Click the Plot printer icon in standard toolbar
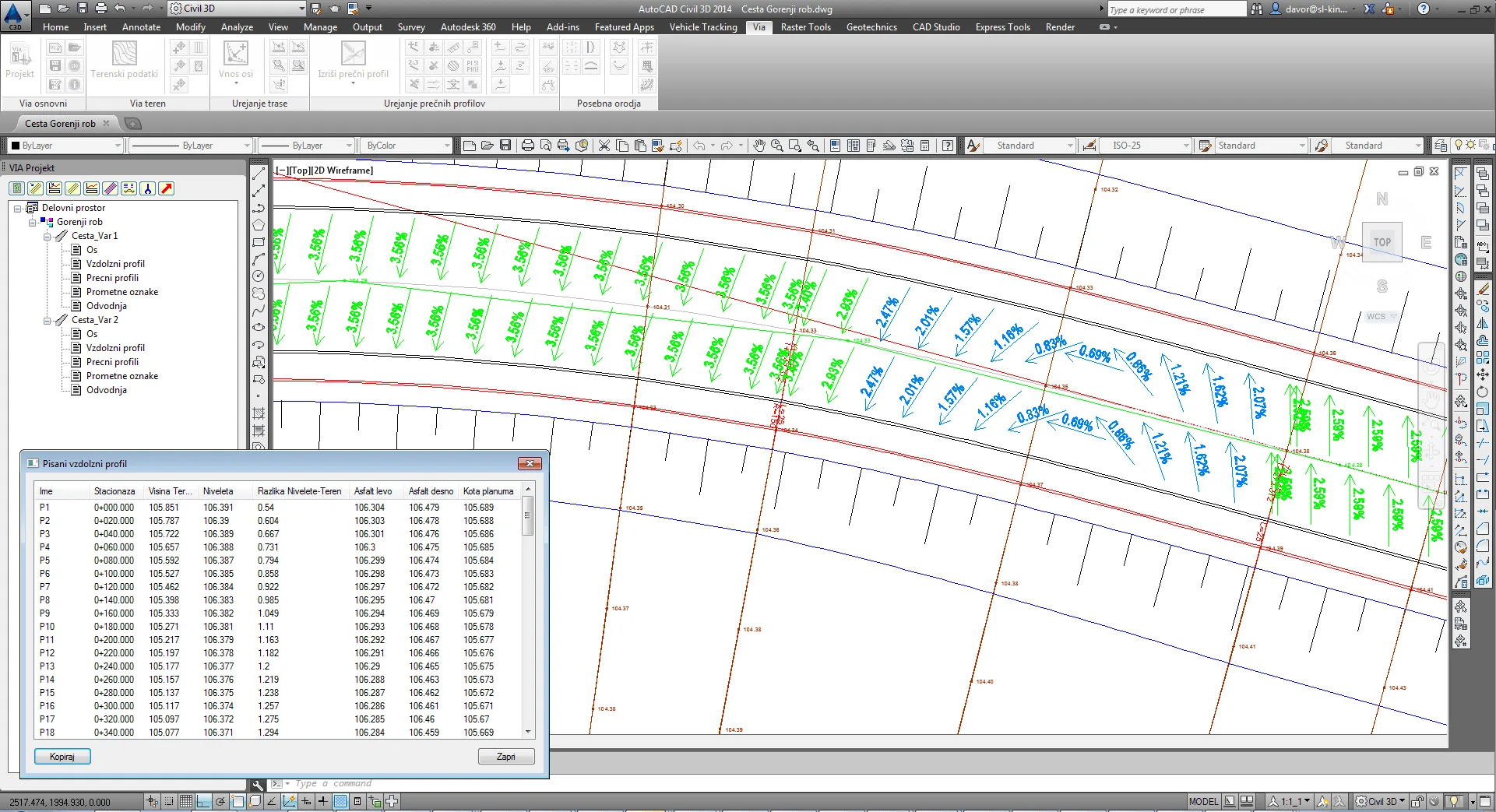This screenshot has height=812, width=1496. 527,146
